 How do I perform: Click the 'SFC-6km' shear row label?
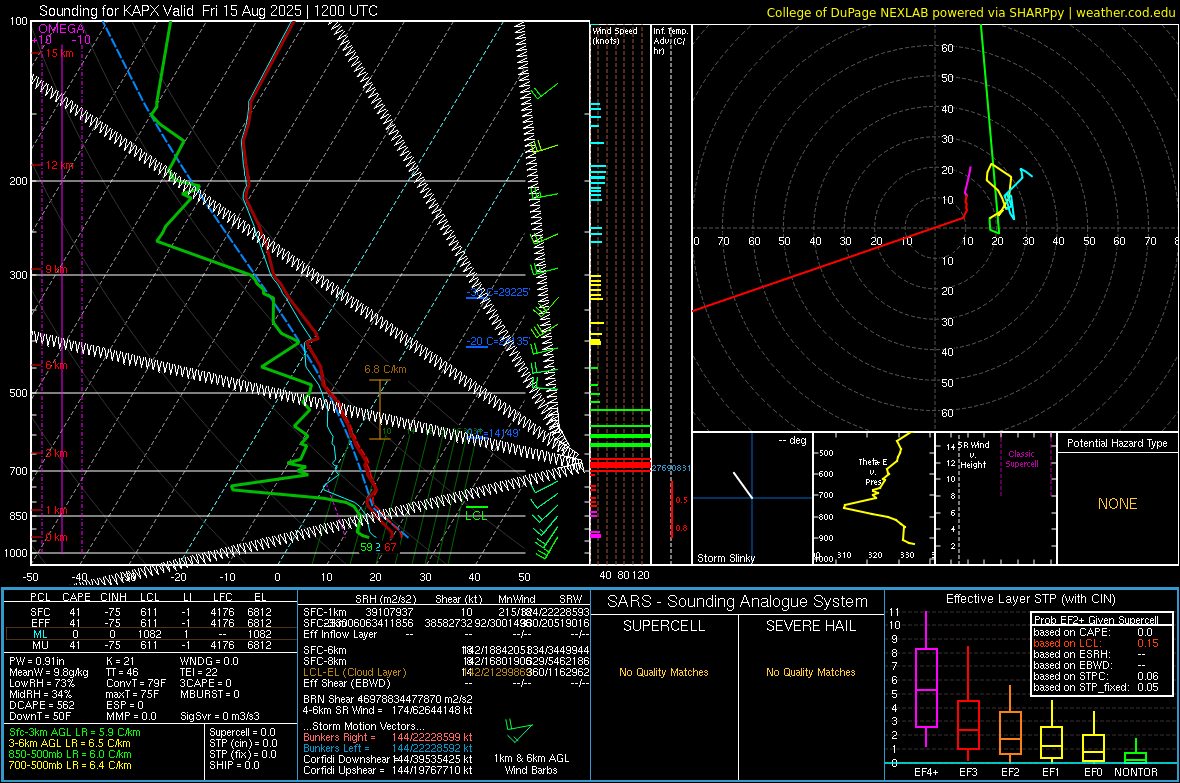click(324, 650)
